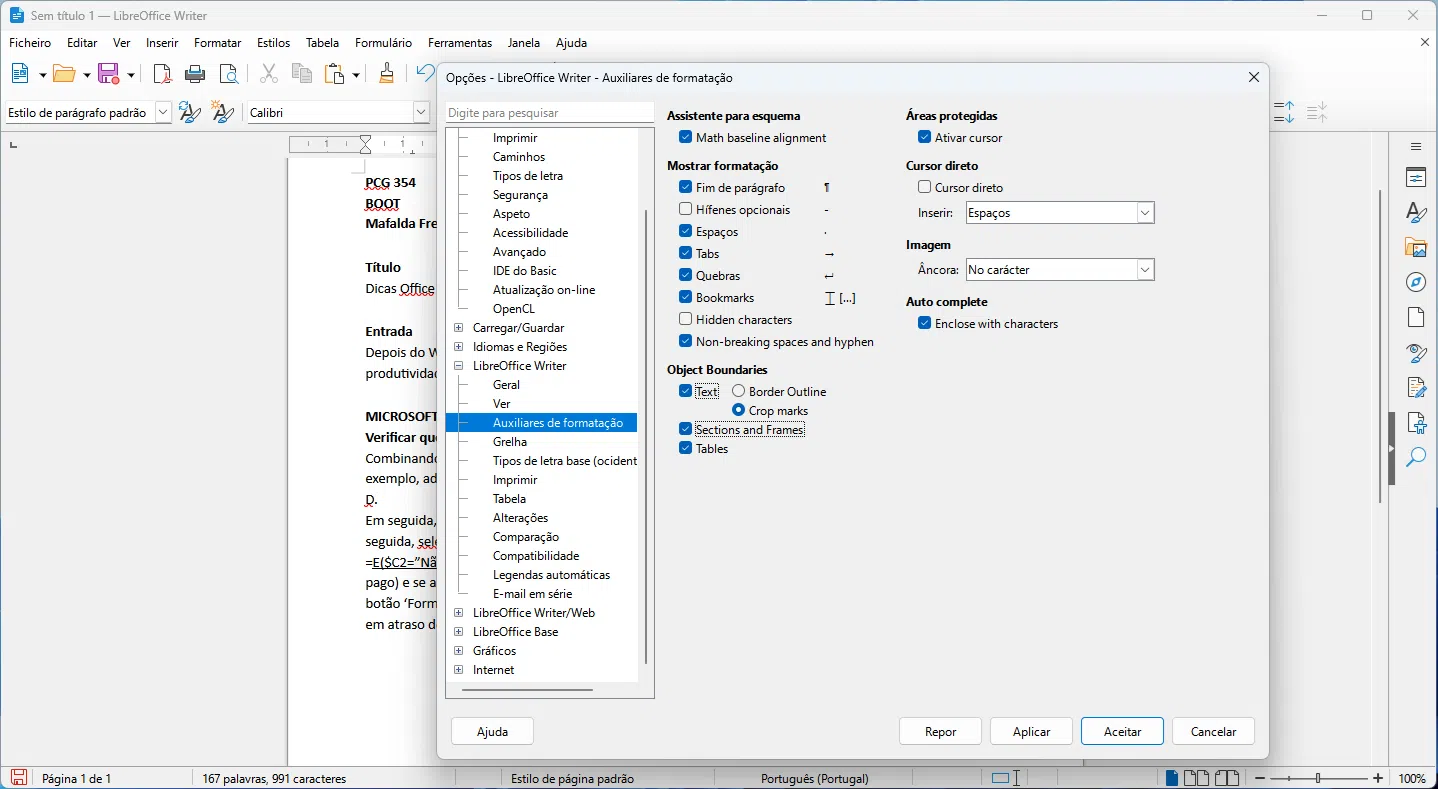
Task: Uncheck Fim de parágrafo checkbox
Action: pyautogui.click(x=685, y=188)
